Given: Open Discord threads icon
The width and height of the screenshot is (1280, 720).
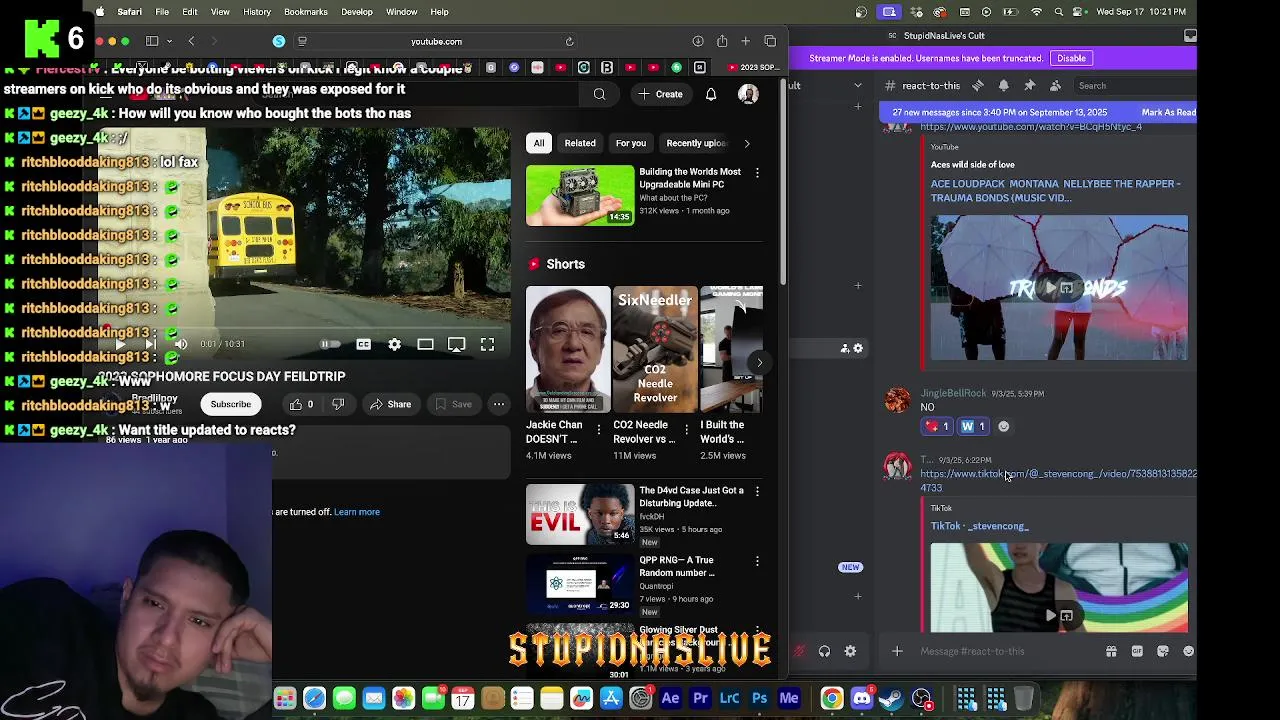Looking at the screenshot, I should (978, 86).
